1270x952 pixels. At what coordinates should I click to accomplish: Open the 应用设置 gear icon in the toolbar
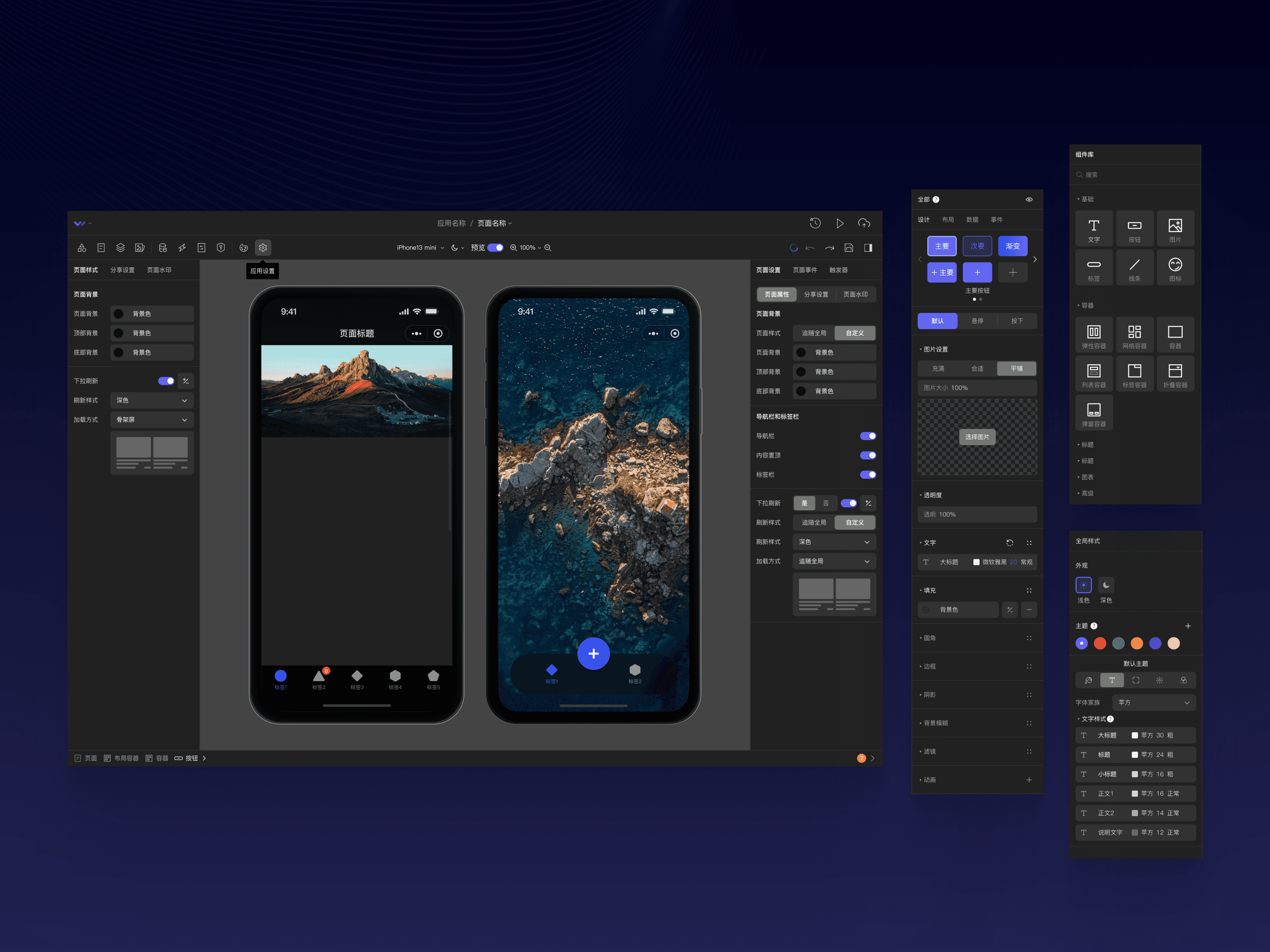(263, 248)
